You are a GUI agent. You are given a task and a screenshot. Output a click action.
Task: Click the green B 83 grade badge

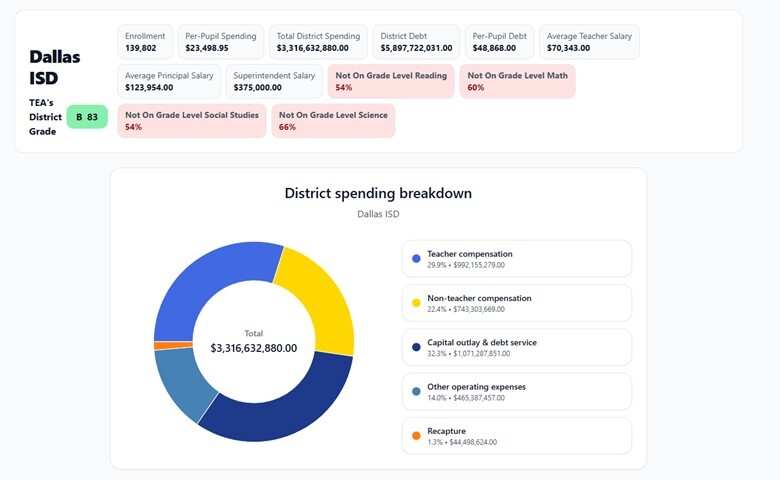tap(86, 117)
